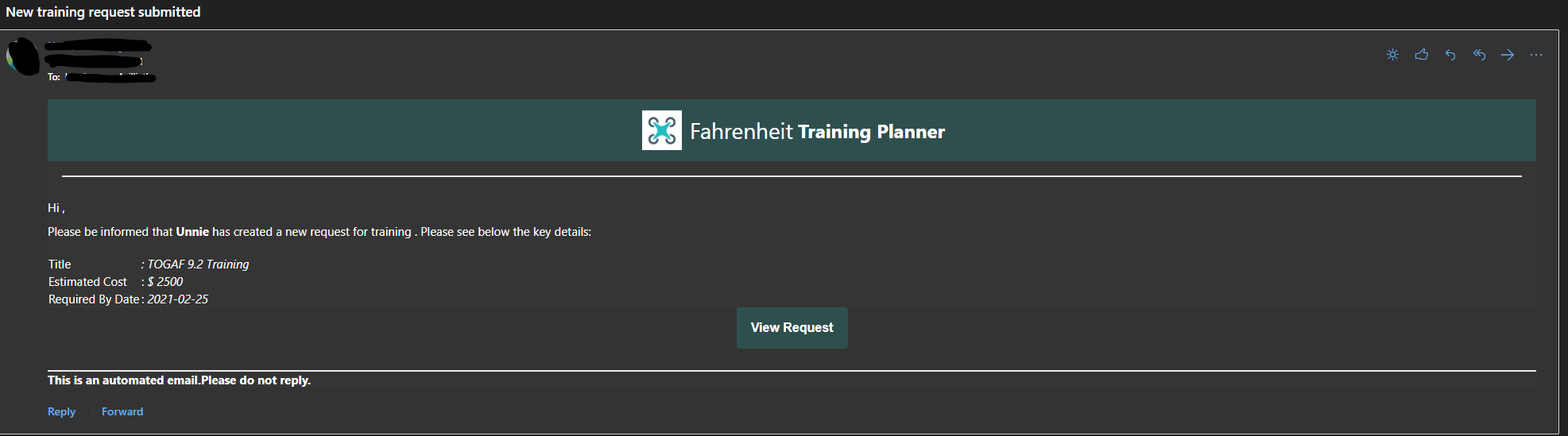
Task: Click the sender's profile avatar
Action: (22, 56)
